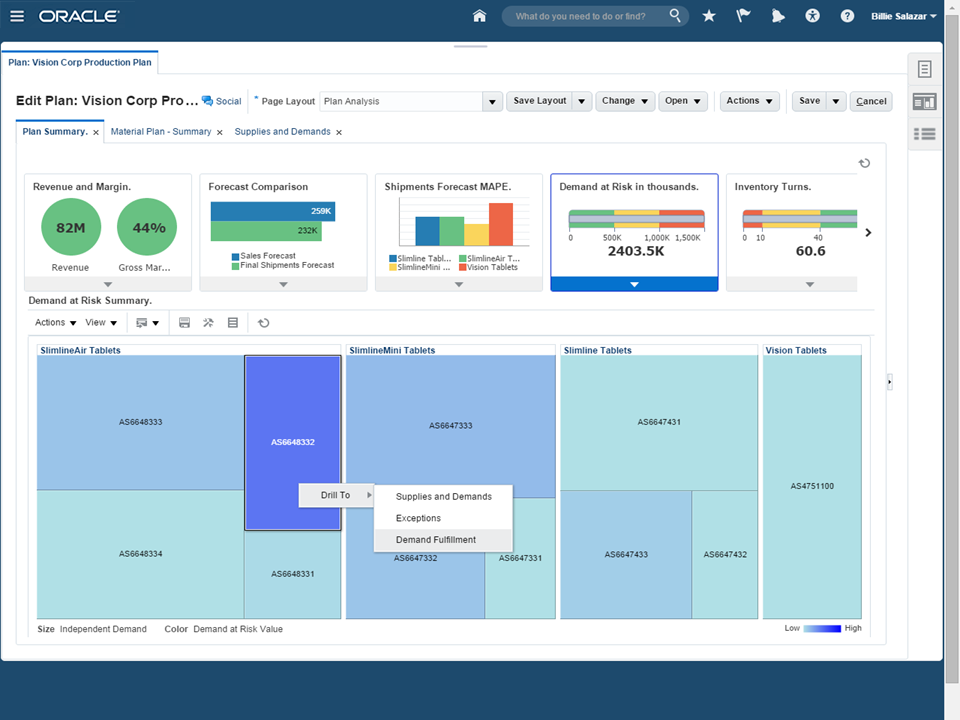Screen dimensions: 960x720
Task: Click the Save Layout button
Action: [x=540, y=101]
